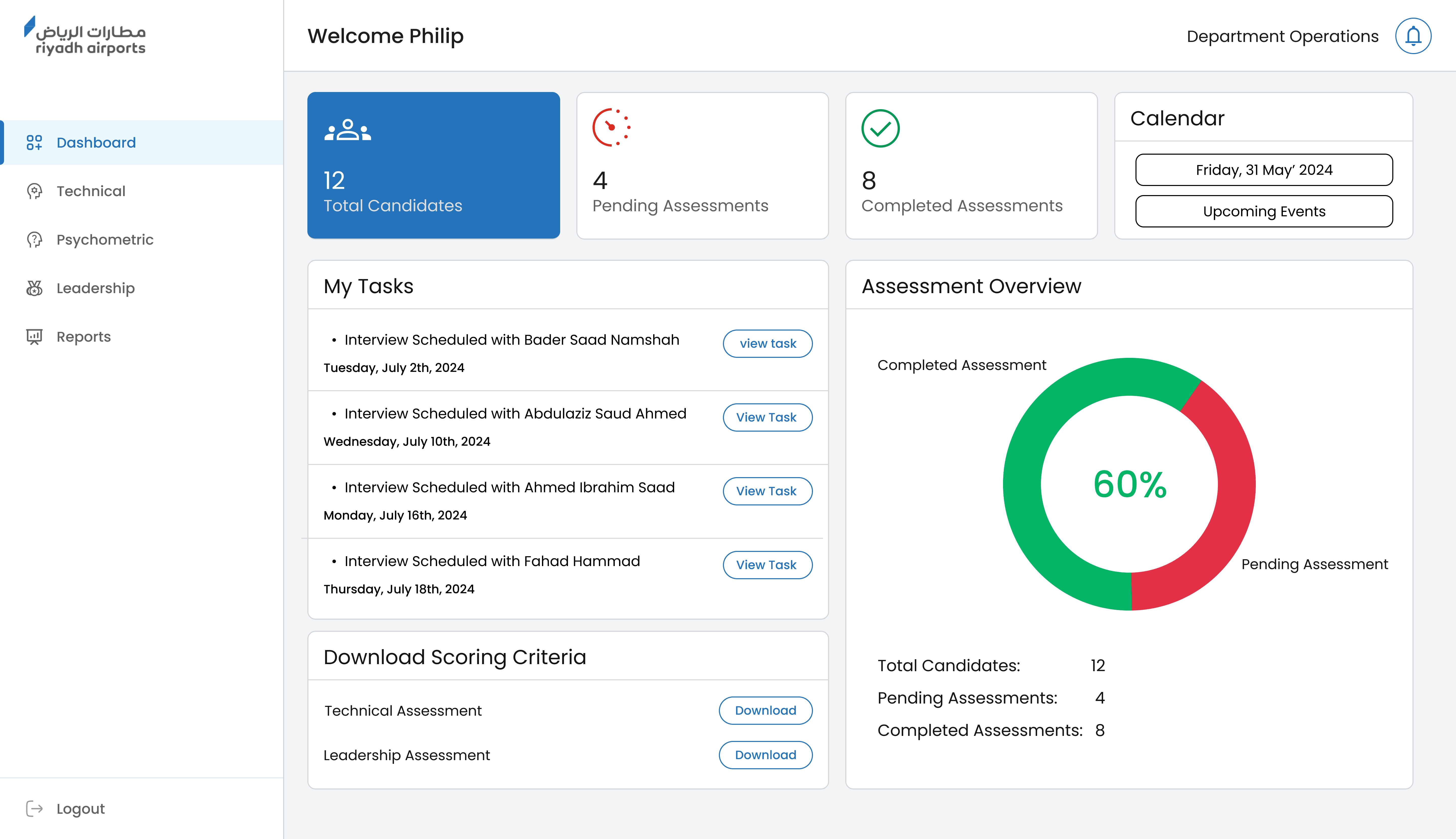This screenshot has height=839, width=1456.
Task: Click the Total Candidates people icon
Action: (348, 130)
